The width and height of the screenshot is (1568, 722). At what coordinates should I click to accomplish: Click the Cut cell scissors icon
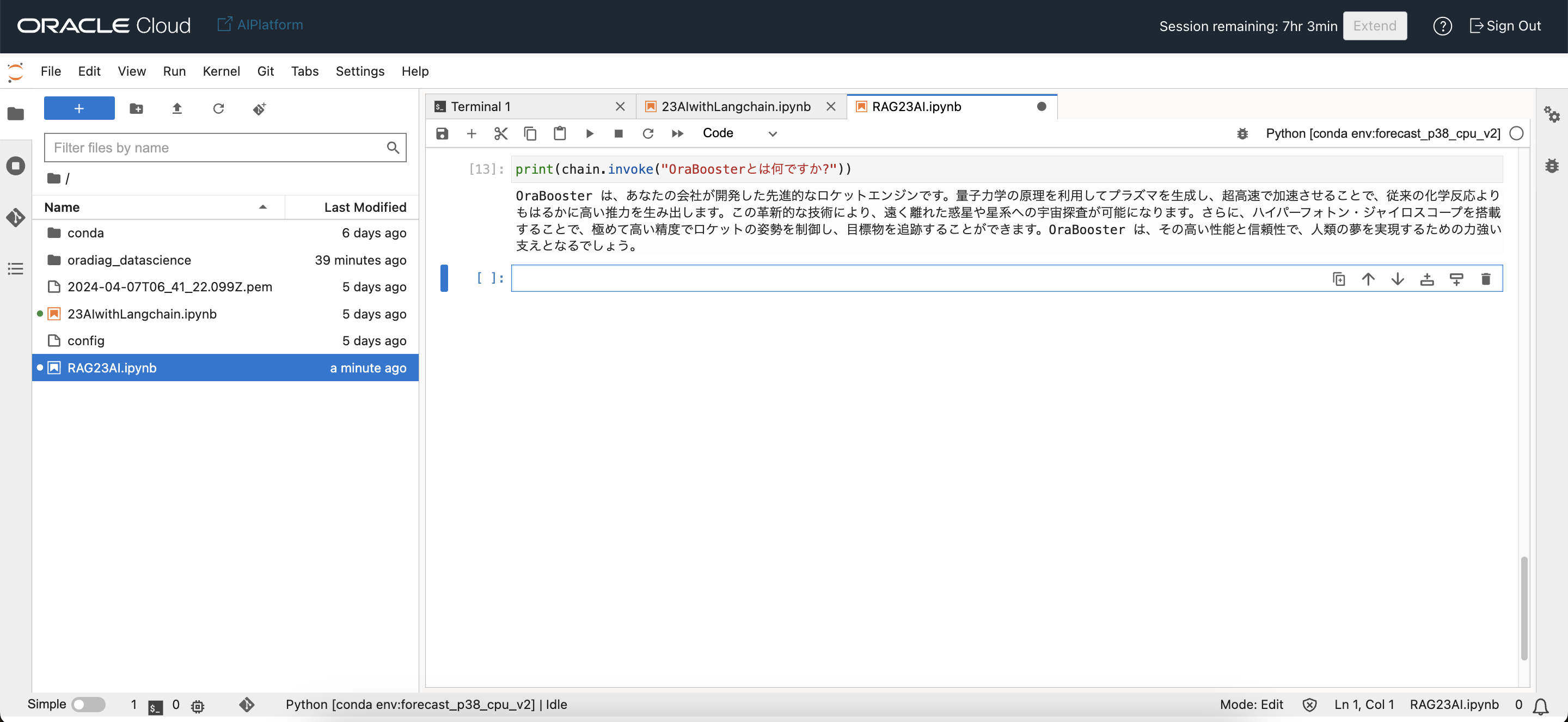click(500, 133)
